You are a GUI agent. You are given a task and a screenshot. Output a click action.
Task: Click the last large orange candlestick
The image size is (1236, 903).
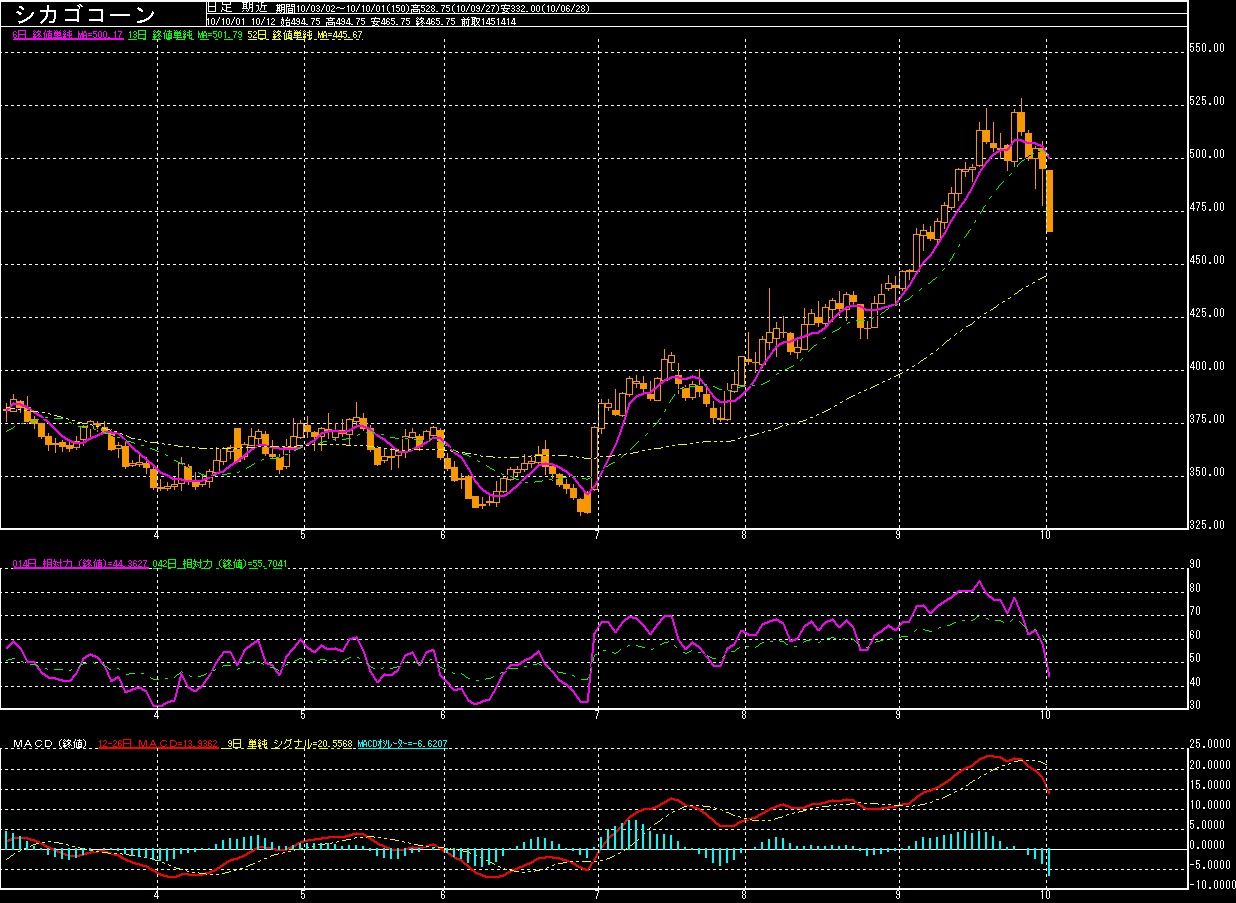click(1050, 201)
